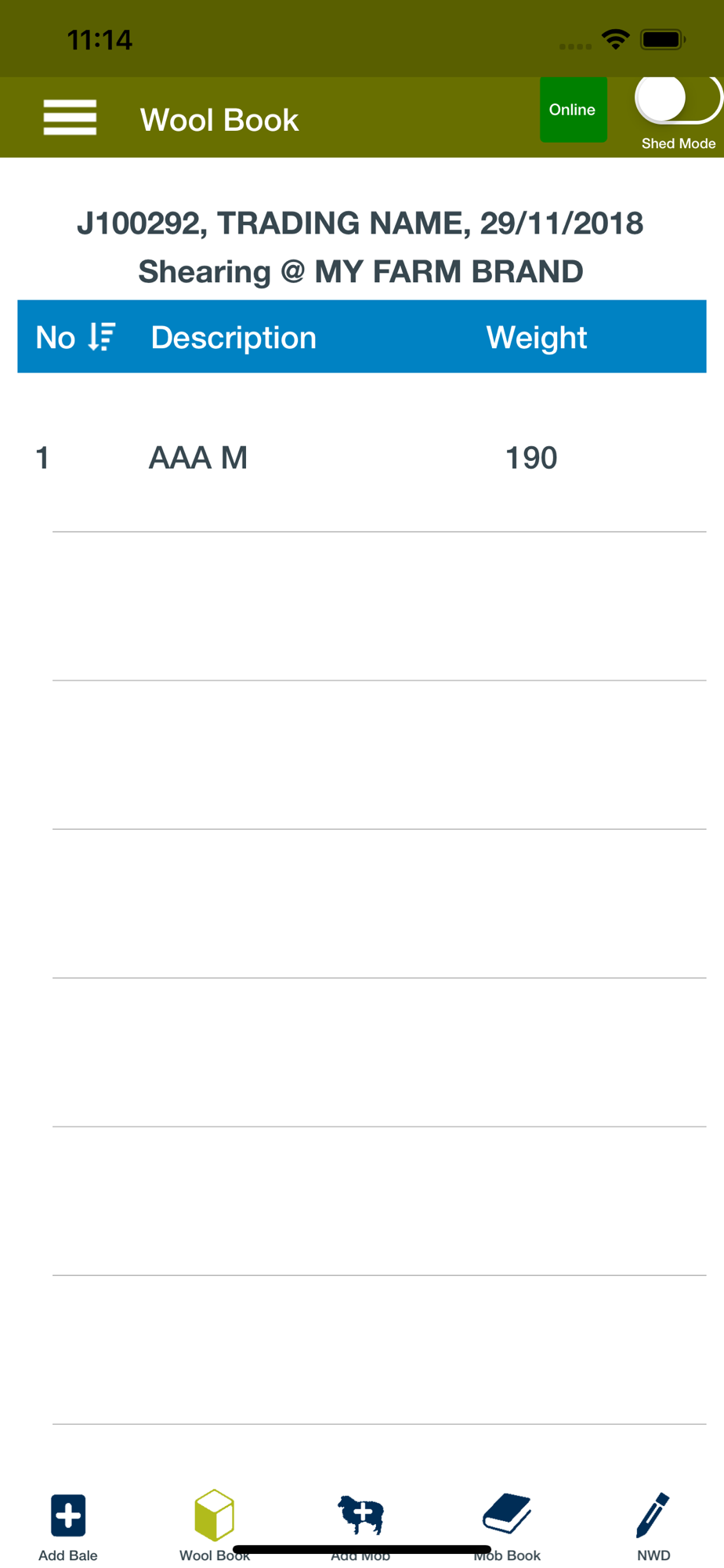Tap the battery status icon
This screenshot has width=724, height=1568.
(x=663, y=39)
